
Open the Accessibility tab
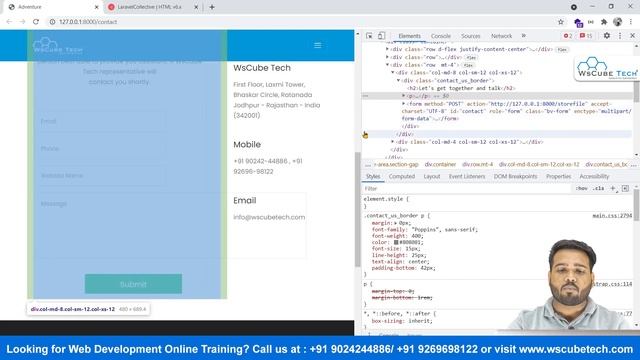(x=594, y=176)
